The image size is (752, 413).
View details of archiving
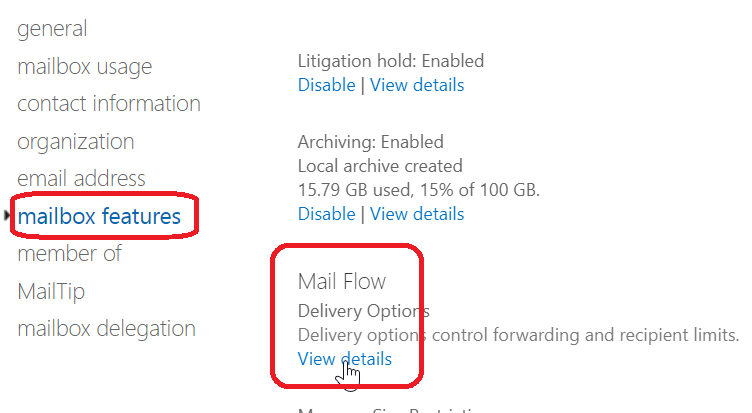click(417, 213)
